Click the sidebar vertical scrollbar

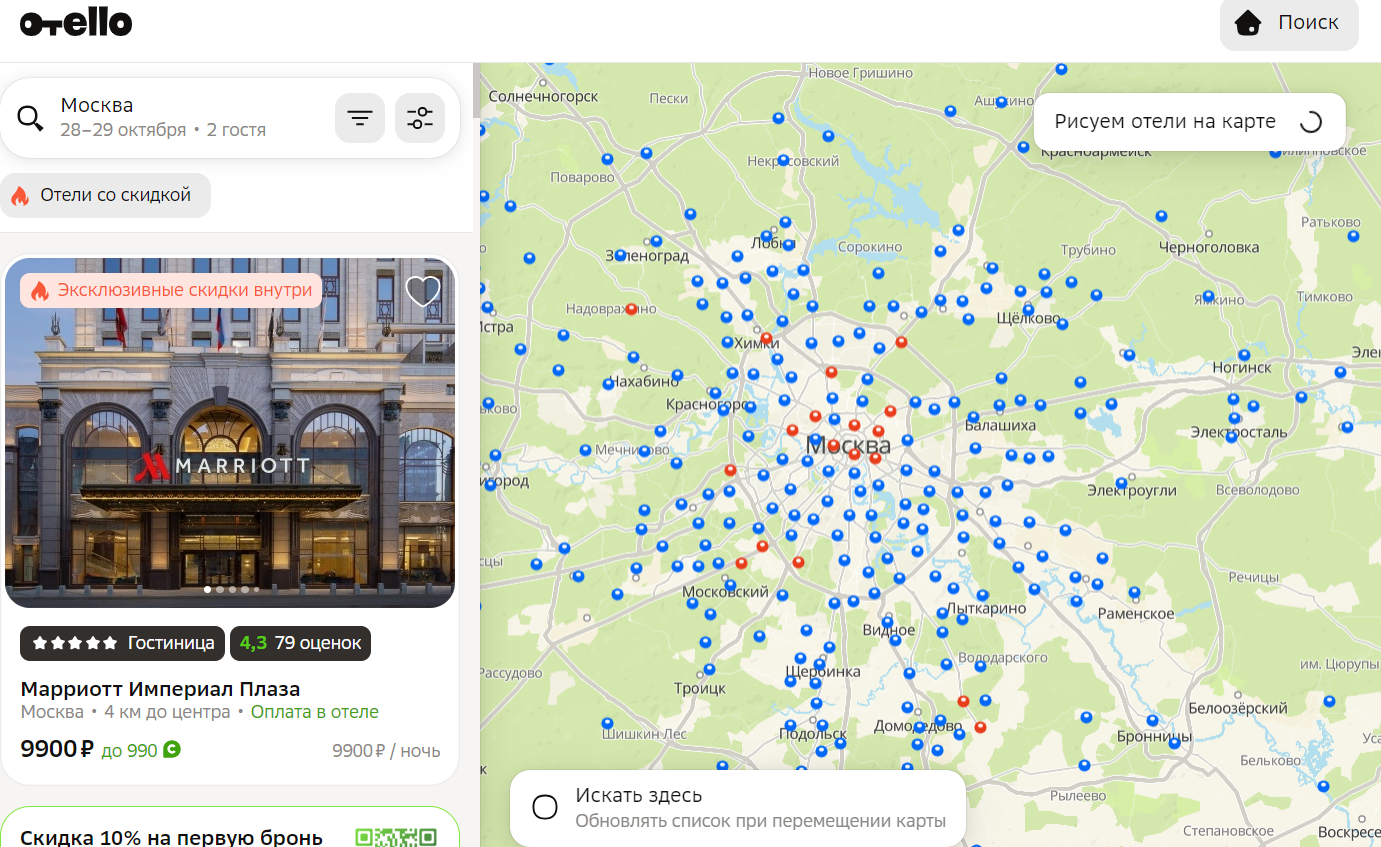[x=476, y=90]
